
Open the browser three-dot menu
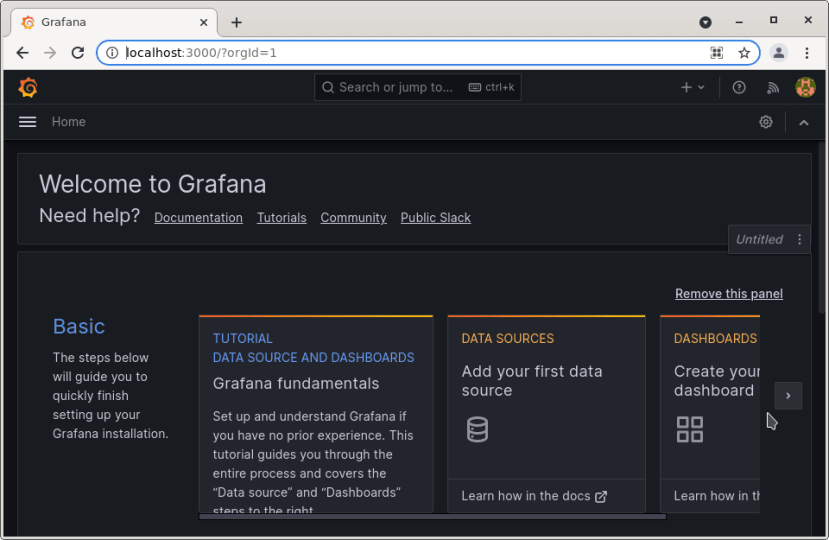click(806, 53)
